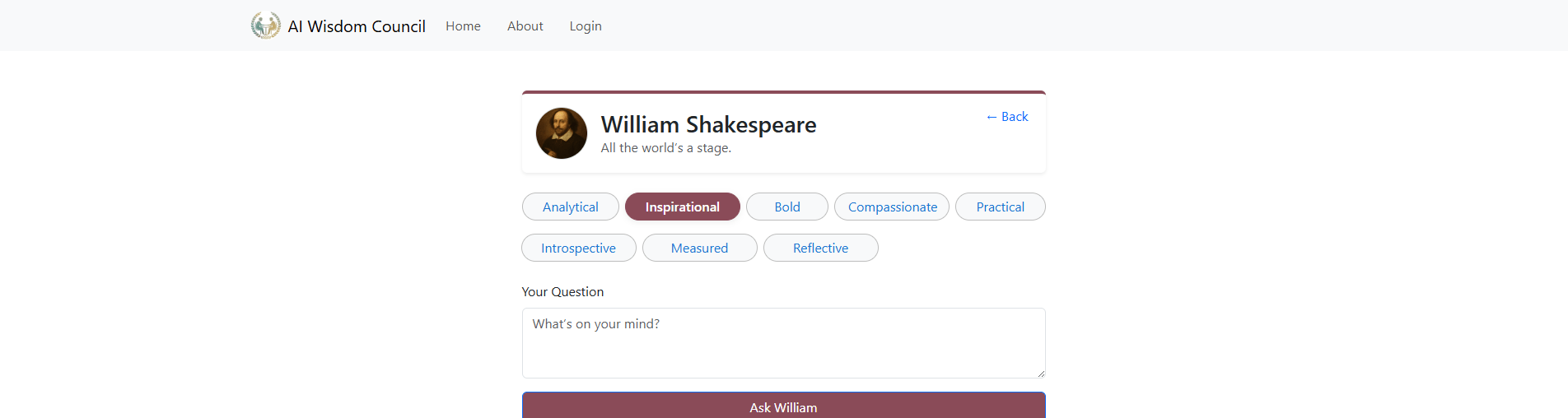The image size is (1568, 418).
Task: Go to the Login page
Action: point(585,26)
